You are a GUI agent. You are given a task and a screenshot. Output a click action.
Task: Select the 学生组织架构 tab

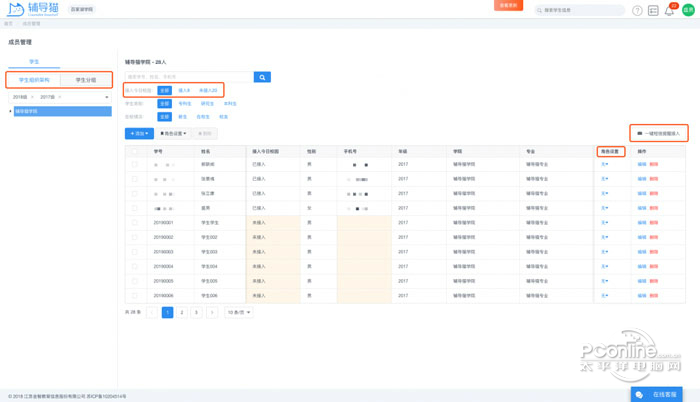coord(34,80)
